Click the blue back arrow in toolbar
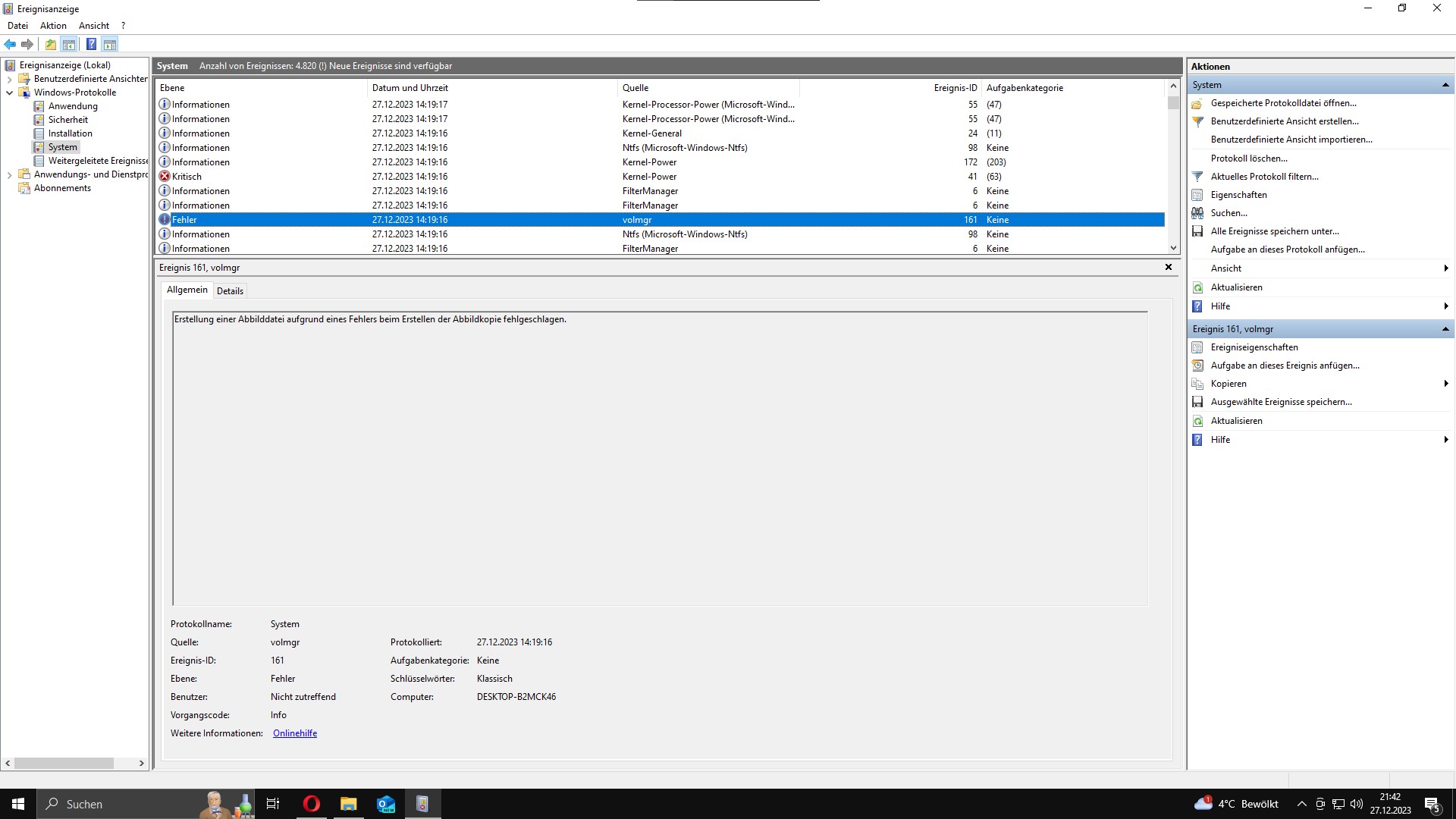 [10, 44]
